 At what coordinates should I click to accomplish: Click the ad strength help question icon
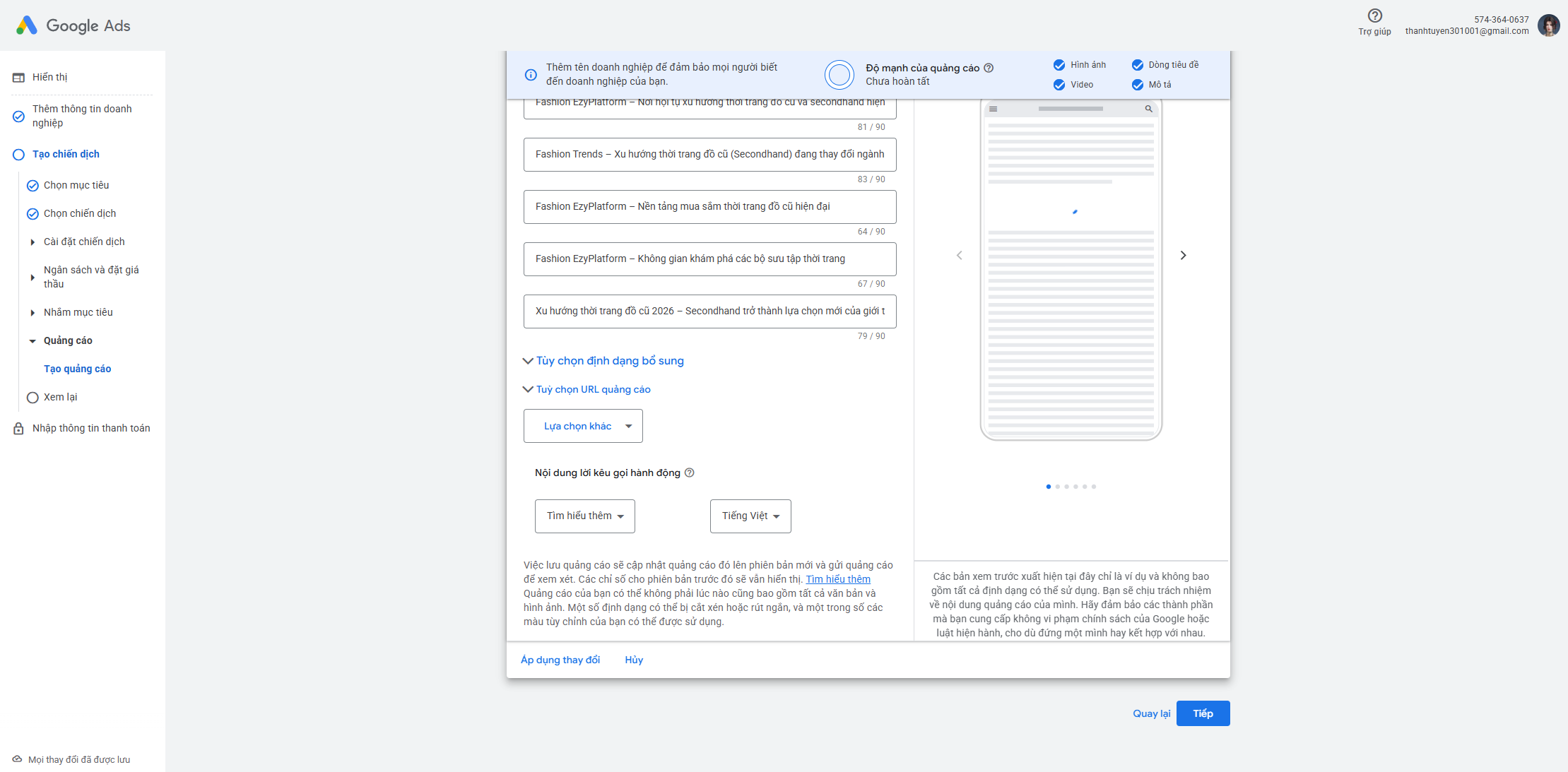point(989,68)
